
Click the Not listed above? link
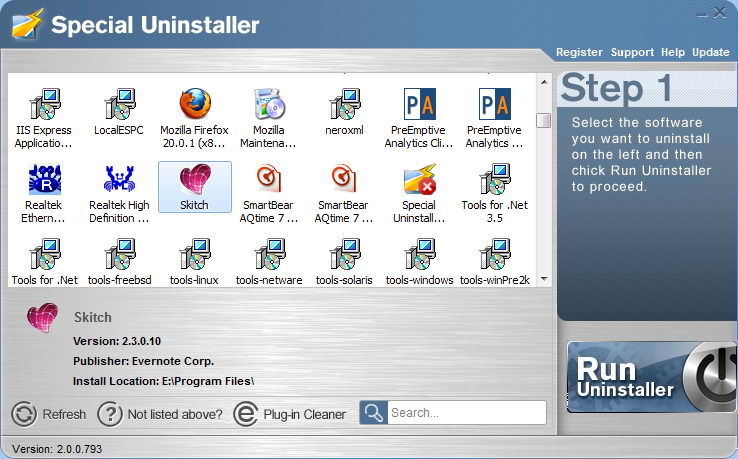pos(175,414)
